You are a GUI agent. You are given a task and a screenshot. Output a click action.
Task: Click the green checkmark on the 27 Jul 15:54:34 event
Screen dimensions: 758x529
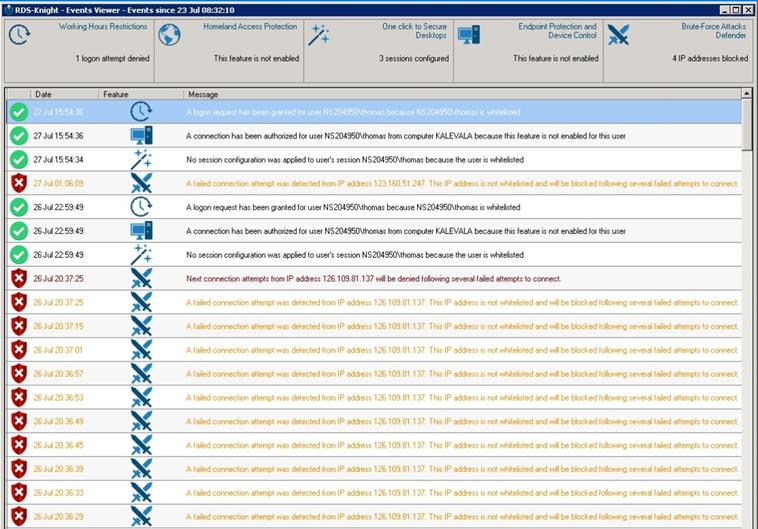[19, 160]
